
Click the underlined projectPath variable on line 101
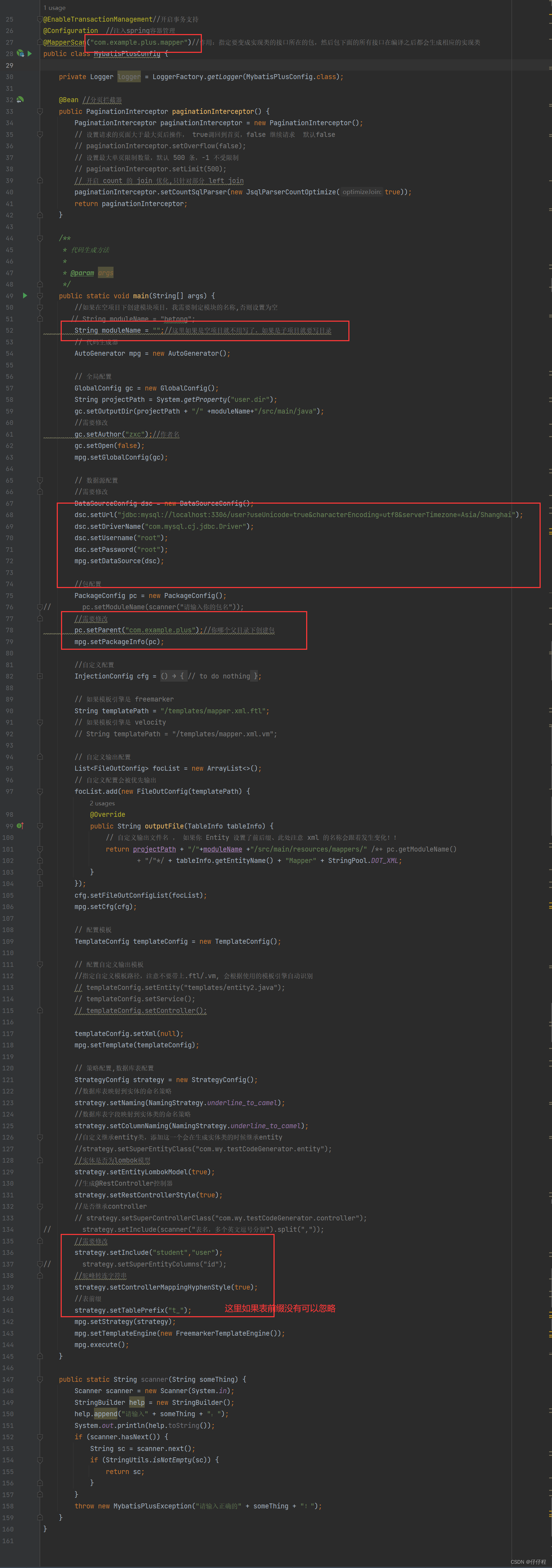(155, 849)
